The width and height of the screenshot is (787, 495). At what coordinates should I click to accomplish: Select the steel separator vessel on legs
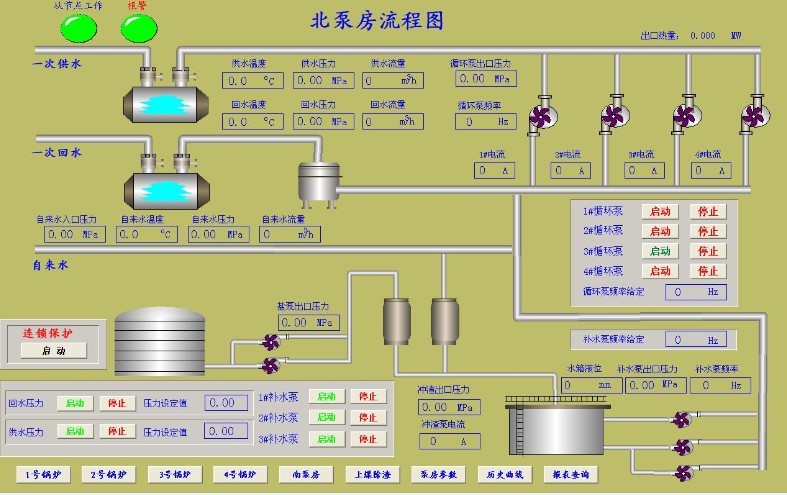319,185
